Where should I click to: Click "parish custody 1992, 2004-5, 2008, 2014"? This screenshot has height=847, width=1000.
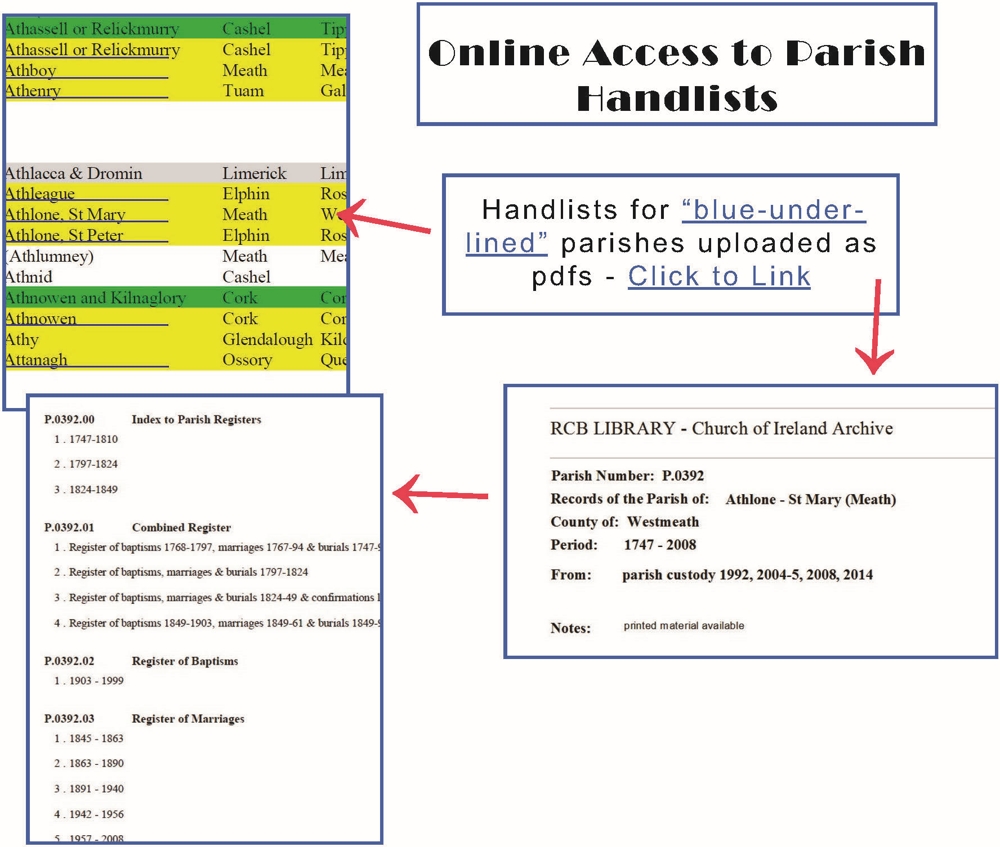[747, 575]
